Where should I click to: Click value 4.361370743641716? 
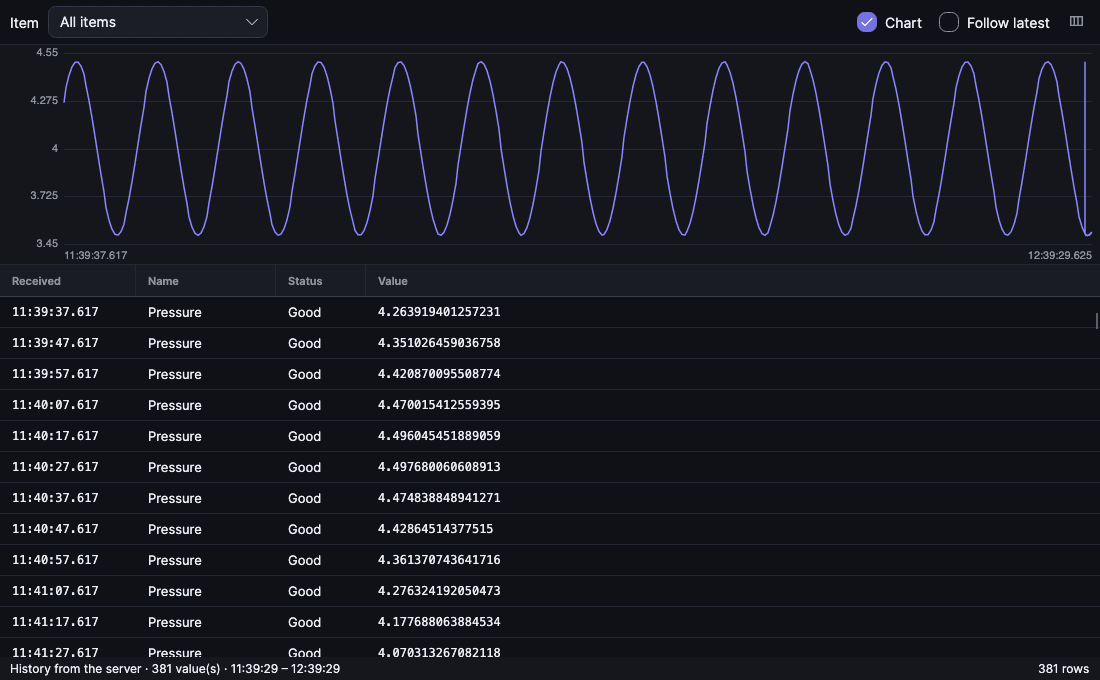pos(439,559)
